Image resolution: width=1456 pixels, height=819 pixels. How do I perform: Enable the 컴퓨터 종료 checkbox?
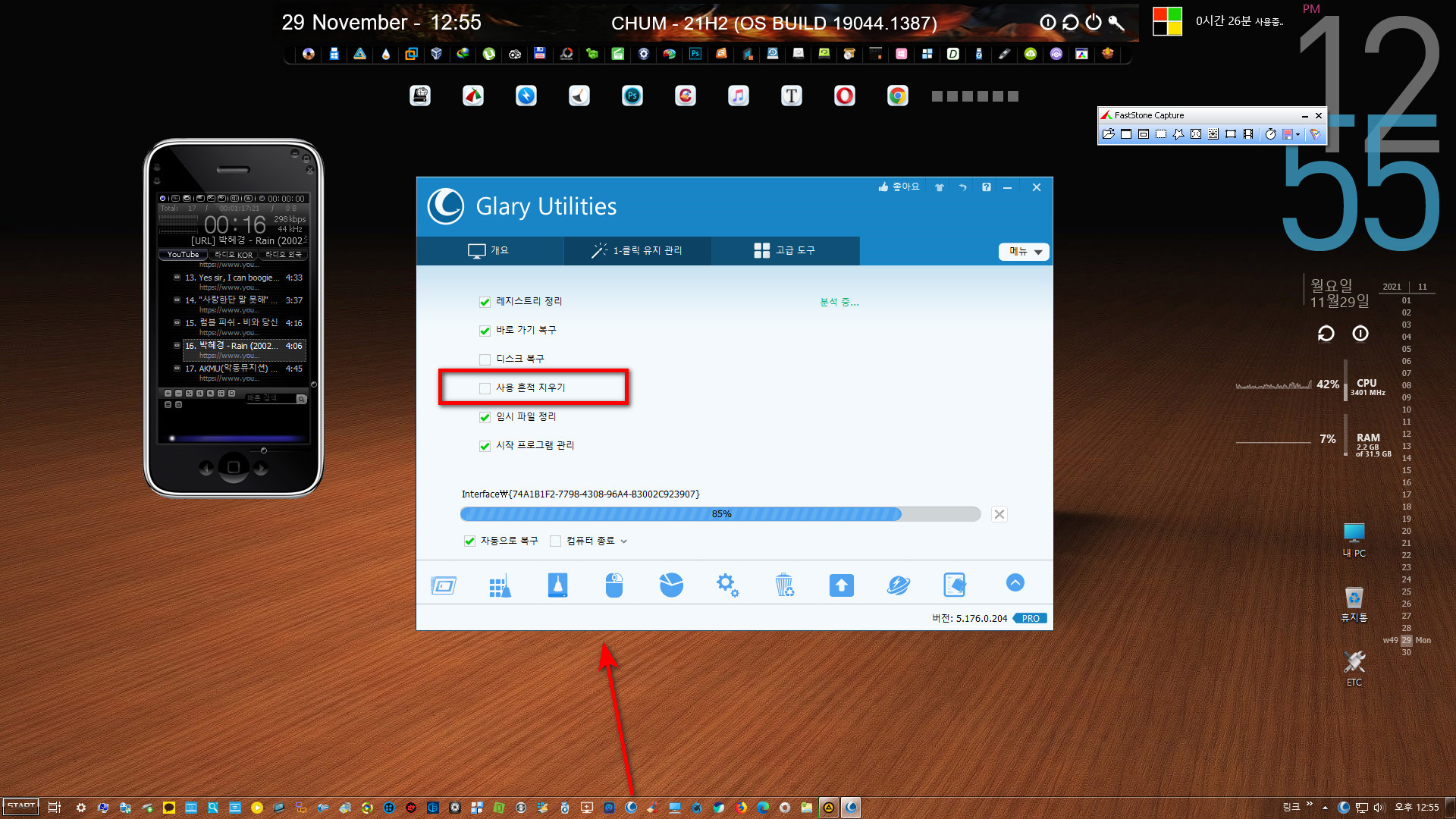(x=555, y=541)
